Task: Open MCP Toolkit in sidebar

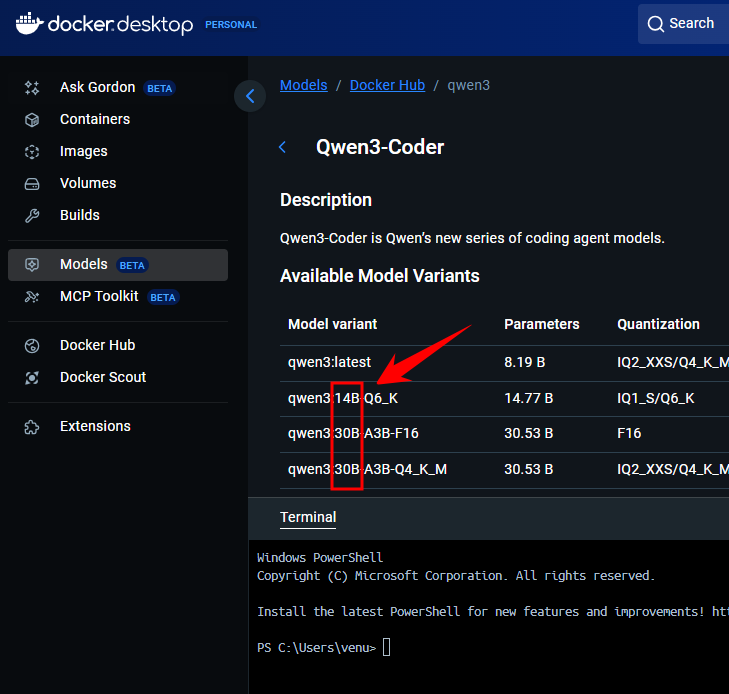Action: tap(118, 297)
